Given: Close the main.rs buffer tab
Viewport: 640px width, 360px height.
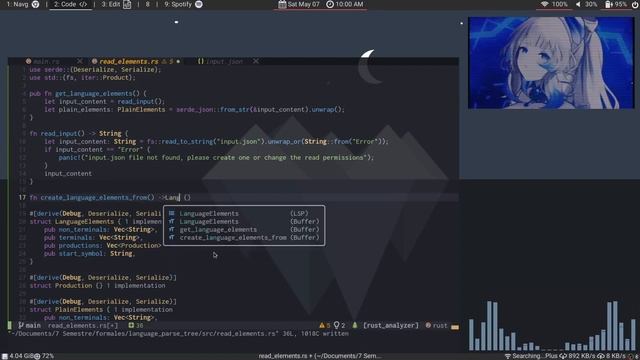Looking at the screenshot, I should pyautogui.click(x=80, y=61).
